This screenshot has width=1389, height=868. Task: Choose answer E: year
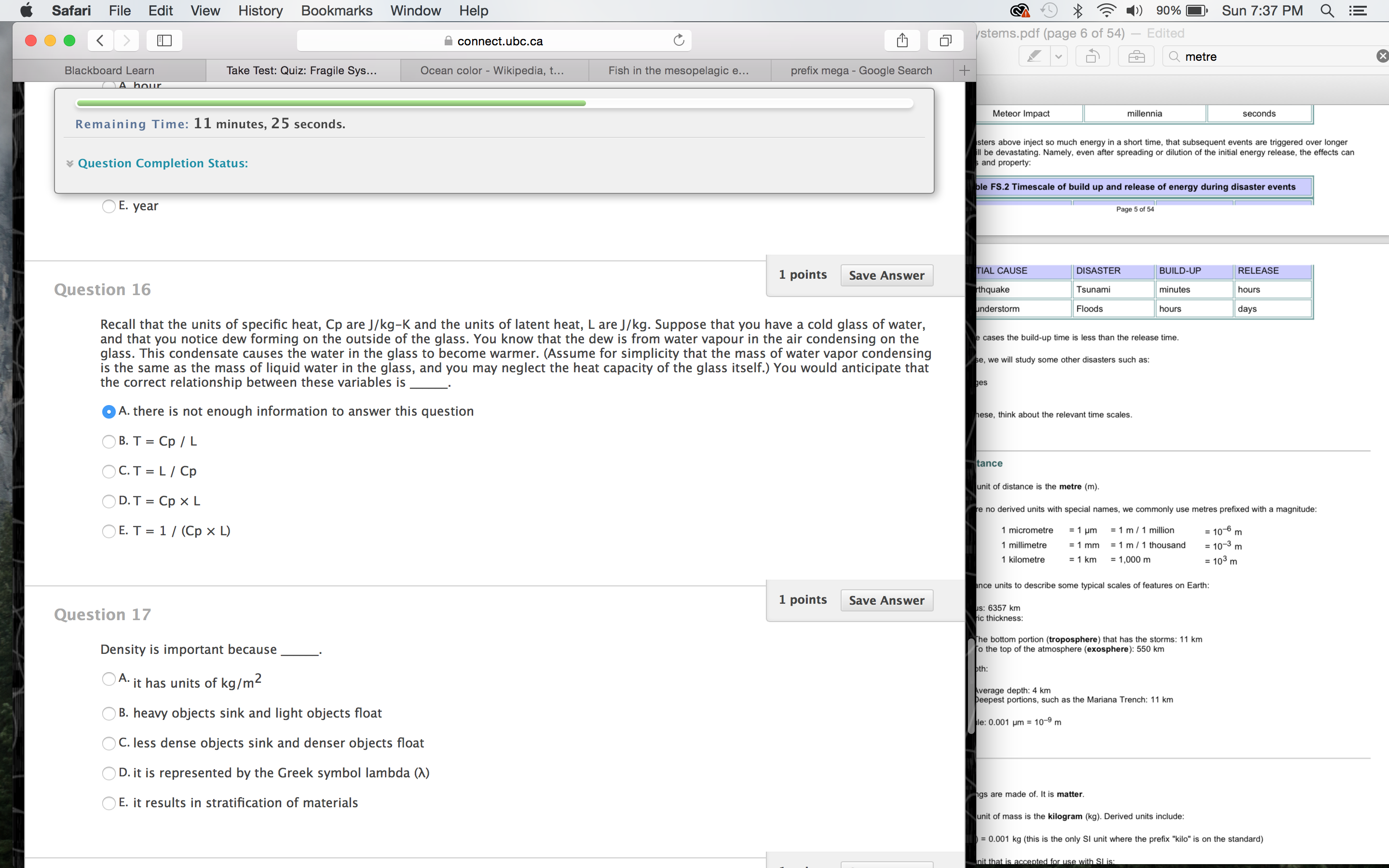[109, 206]
